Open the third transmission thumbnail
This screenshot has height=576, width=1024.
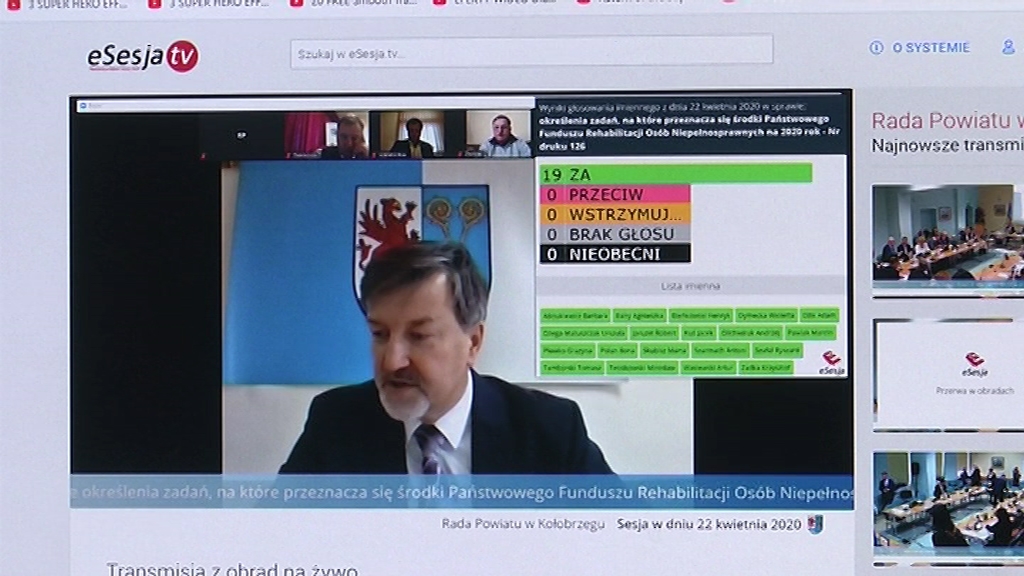click(947, 503)
